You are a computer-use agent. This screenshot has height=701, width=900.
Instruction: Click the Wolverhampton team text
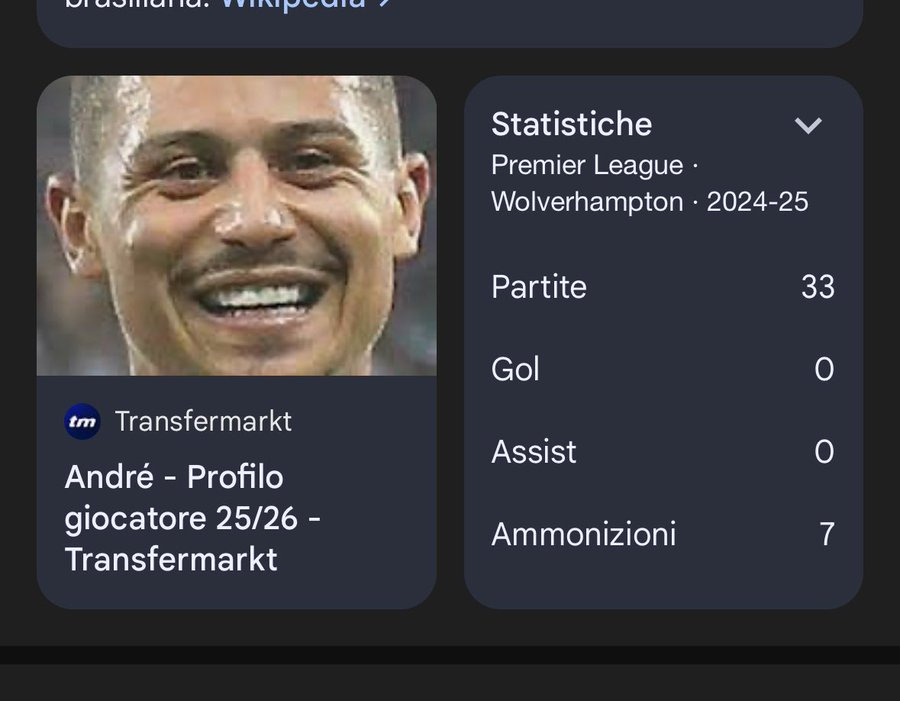coord(587,202)
